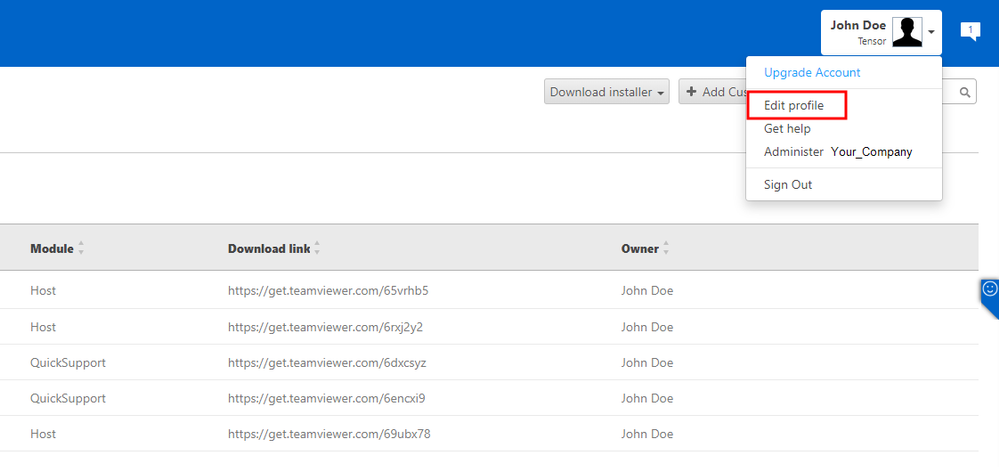Image resolution: width=999 pixels, height=467 pixels.
Task: Click John Doe owner in 6dxcsyz row
Action: [647, 363]
